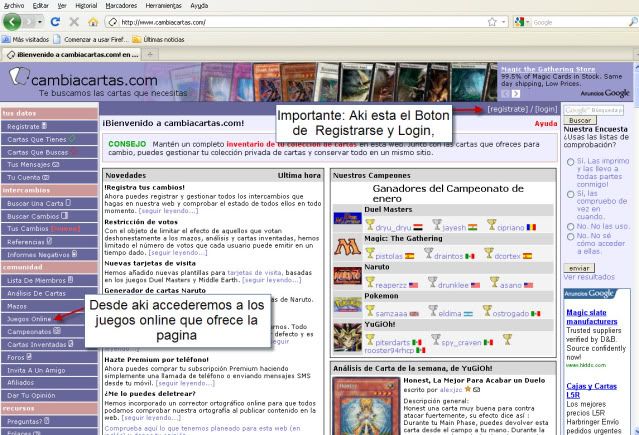Open the Ayuda menu in menu bar
Screen dimensions: 639x435
tap(199, 6)
